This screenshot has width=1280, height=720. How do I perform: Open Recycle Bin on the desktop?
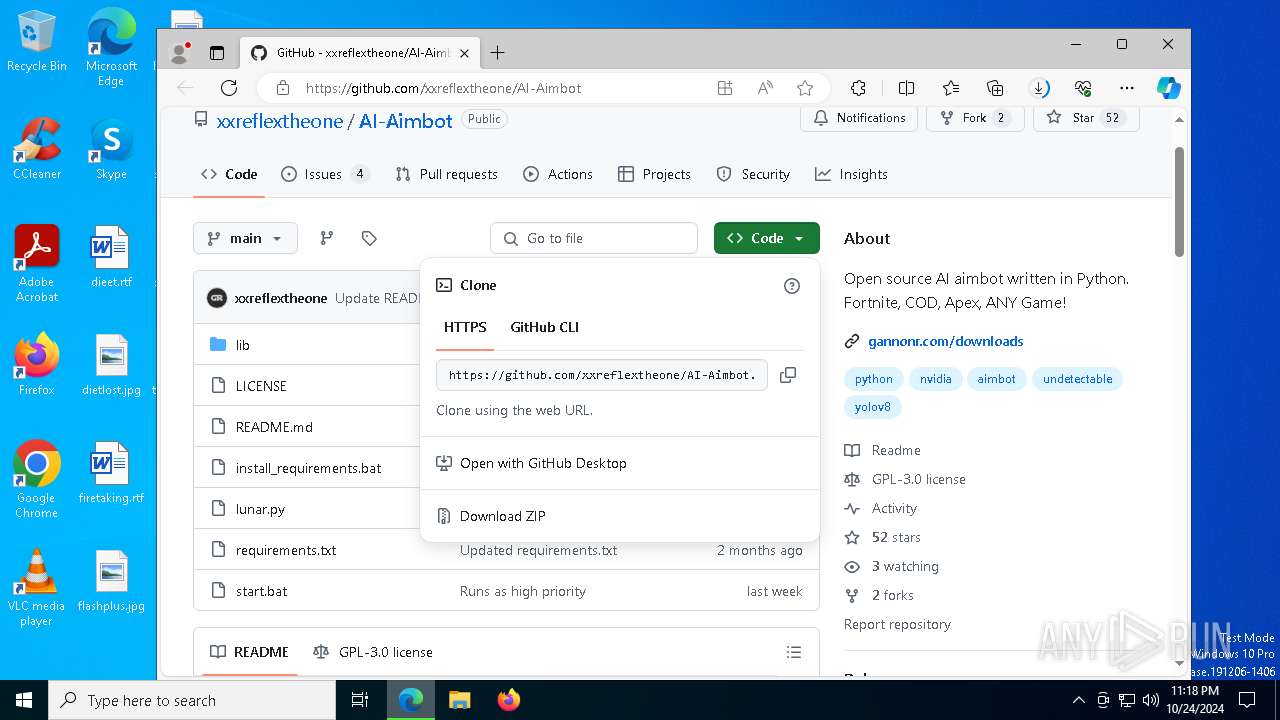tap(37, 41)
